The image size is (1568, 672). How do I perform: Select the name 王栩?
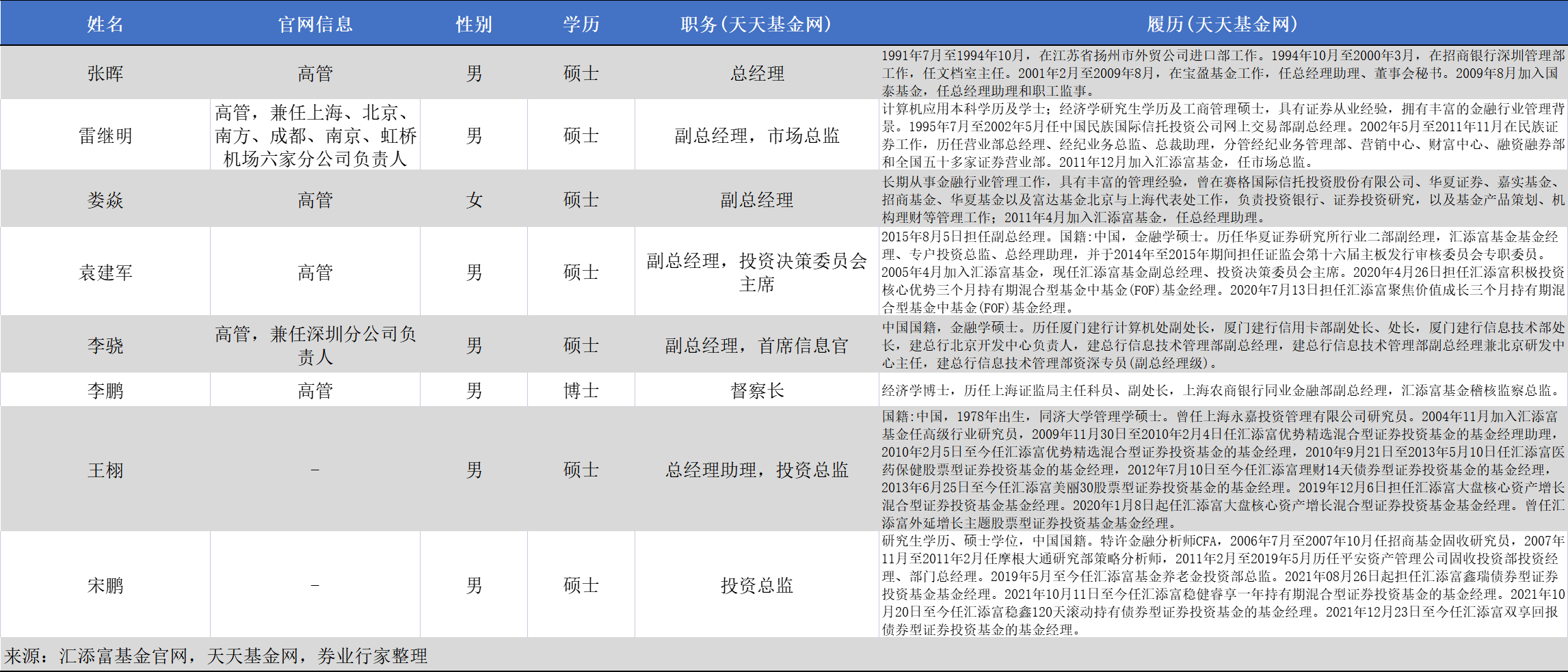click(x=105, y=470)
